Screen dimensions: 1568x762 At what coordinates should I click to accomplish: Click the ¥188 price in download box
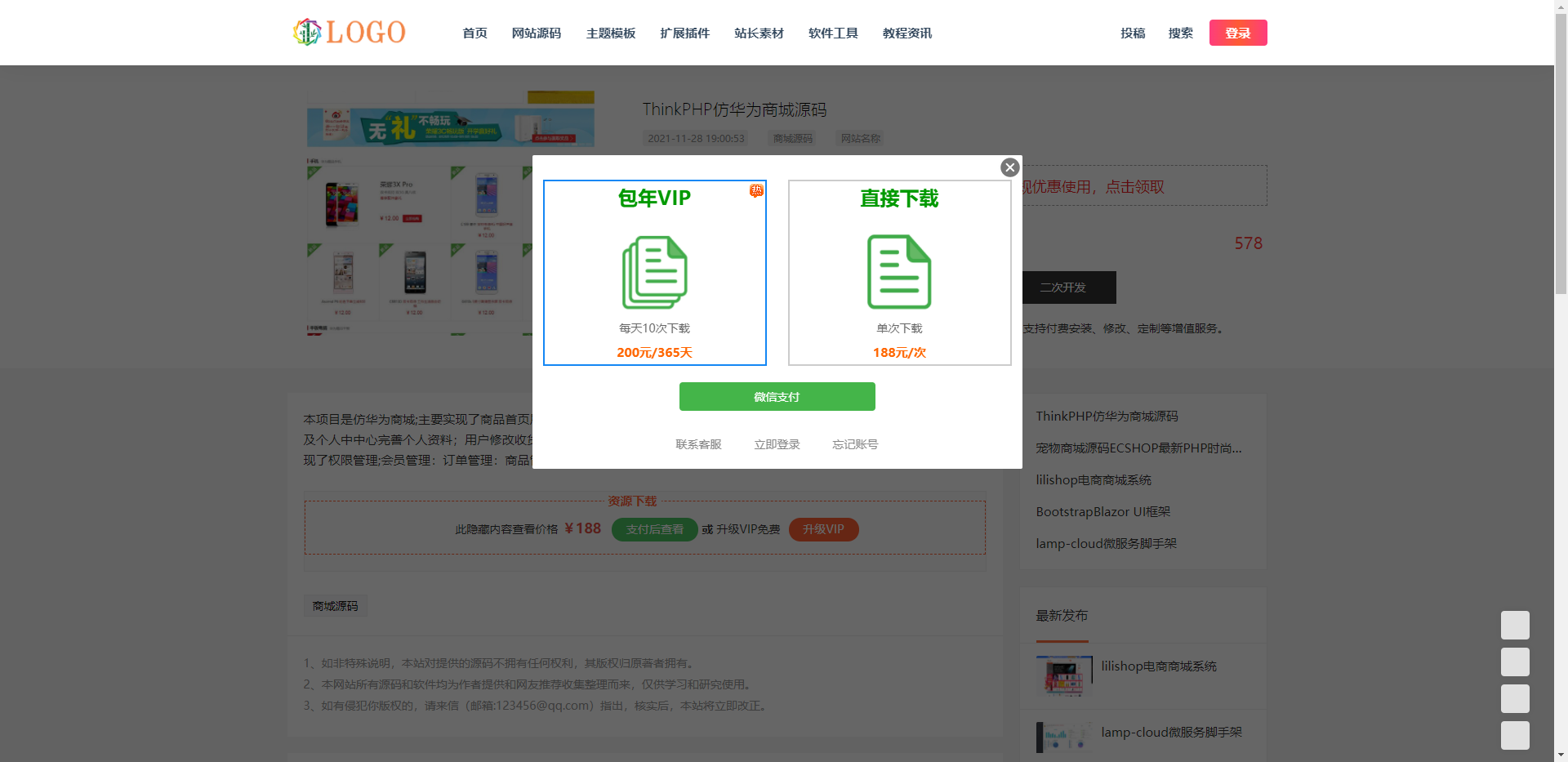[x=582, y=528]
